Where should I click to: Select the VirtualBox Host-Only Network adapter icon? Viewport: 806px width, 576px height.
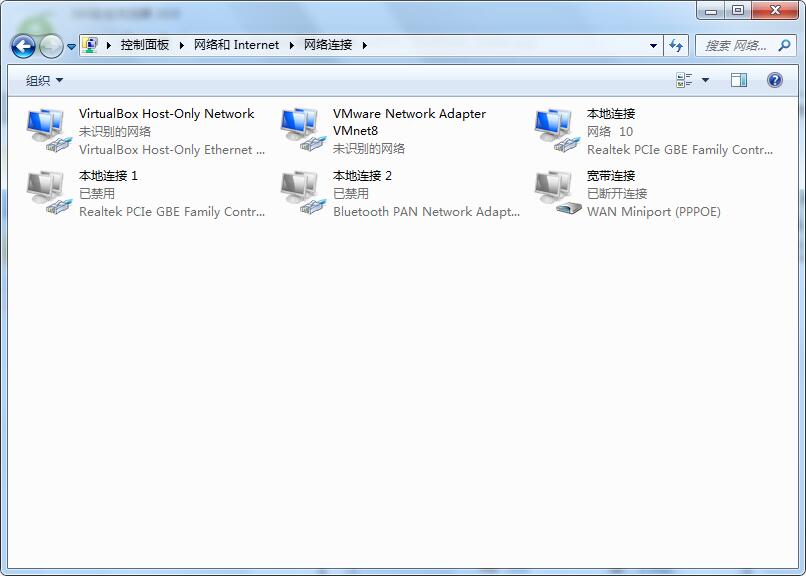[x=49, y=130]
